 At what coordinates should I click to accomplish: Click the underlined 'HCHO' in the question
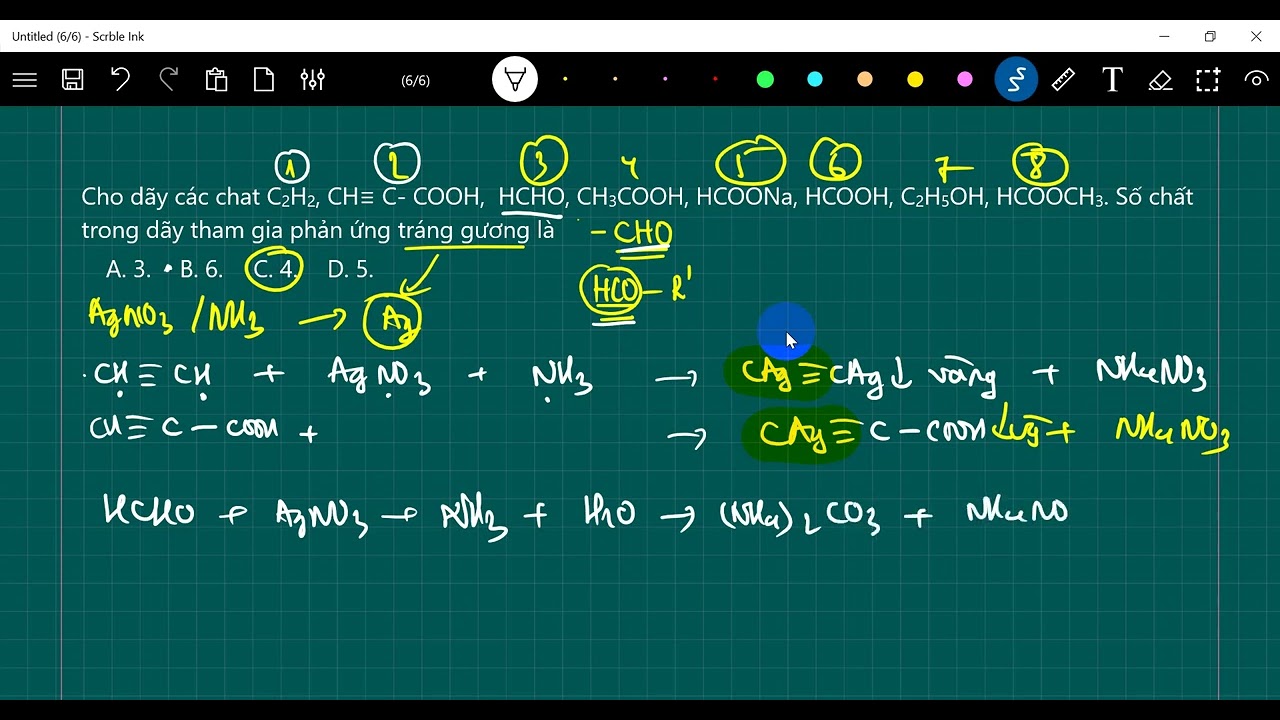point(532,197)
